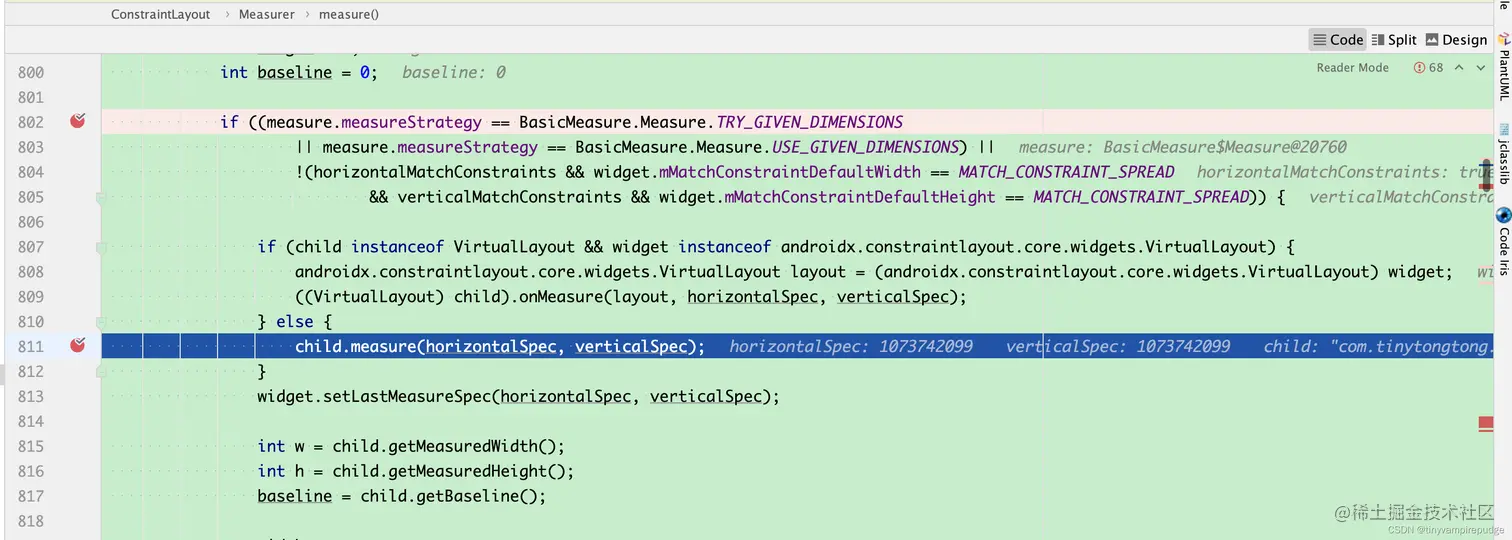The width and height of the screenshot is (1512, 540).
Task: Switch editor to Design view
Action: (x=1456, y=39)
